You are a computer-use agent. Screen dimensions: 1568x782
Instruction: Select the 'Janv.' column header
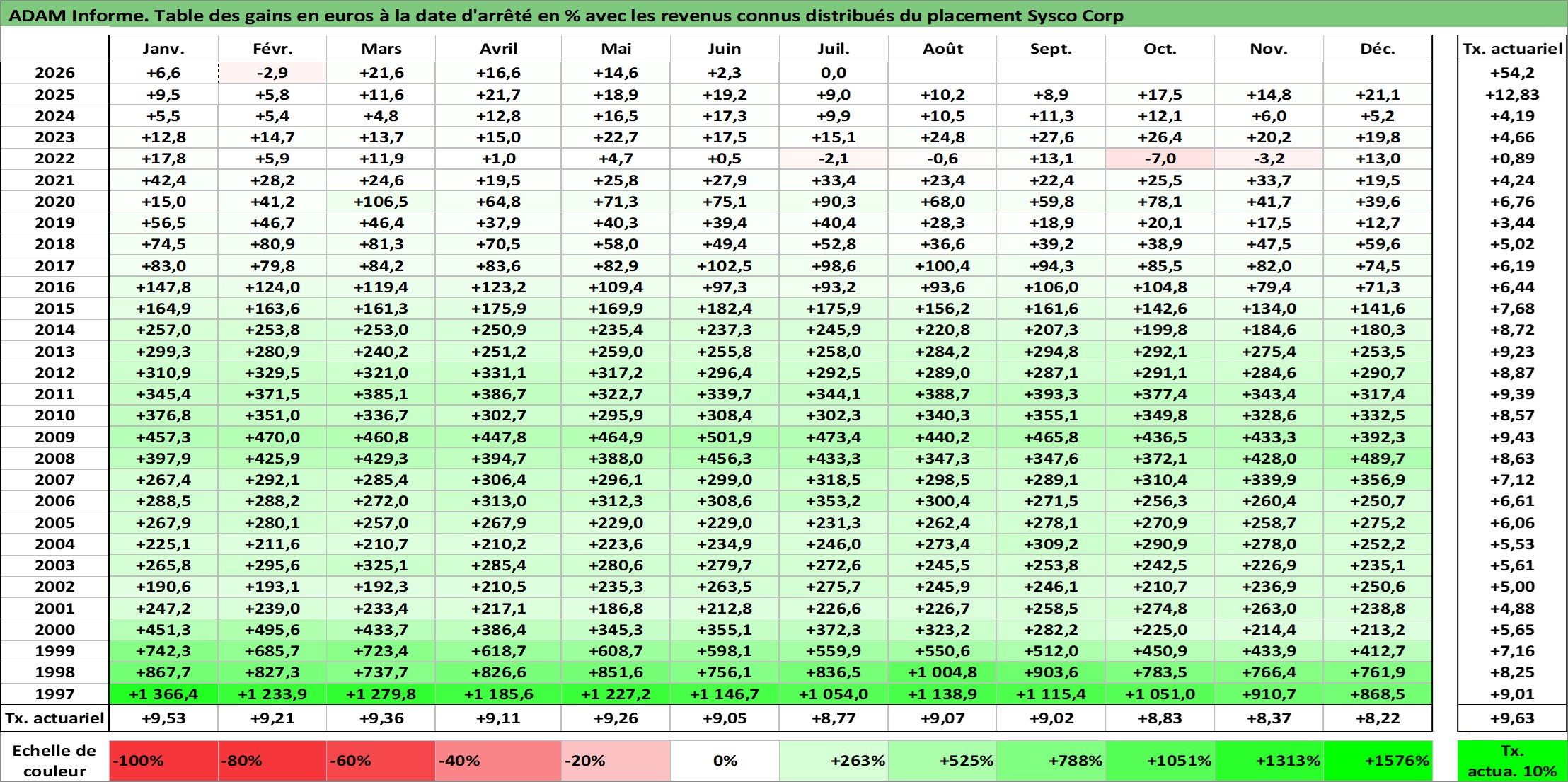click(x=163, y=49)
